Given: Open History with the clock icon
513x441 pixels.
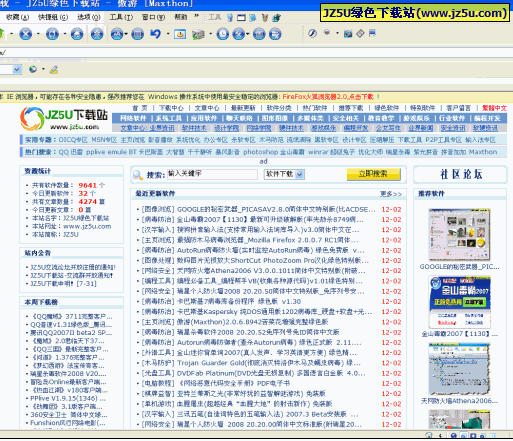Looking at the screenshot, I should pos(223,34).
